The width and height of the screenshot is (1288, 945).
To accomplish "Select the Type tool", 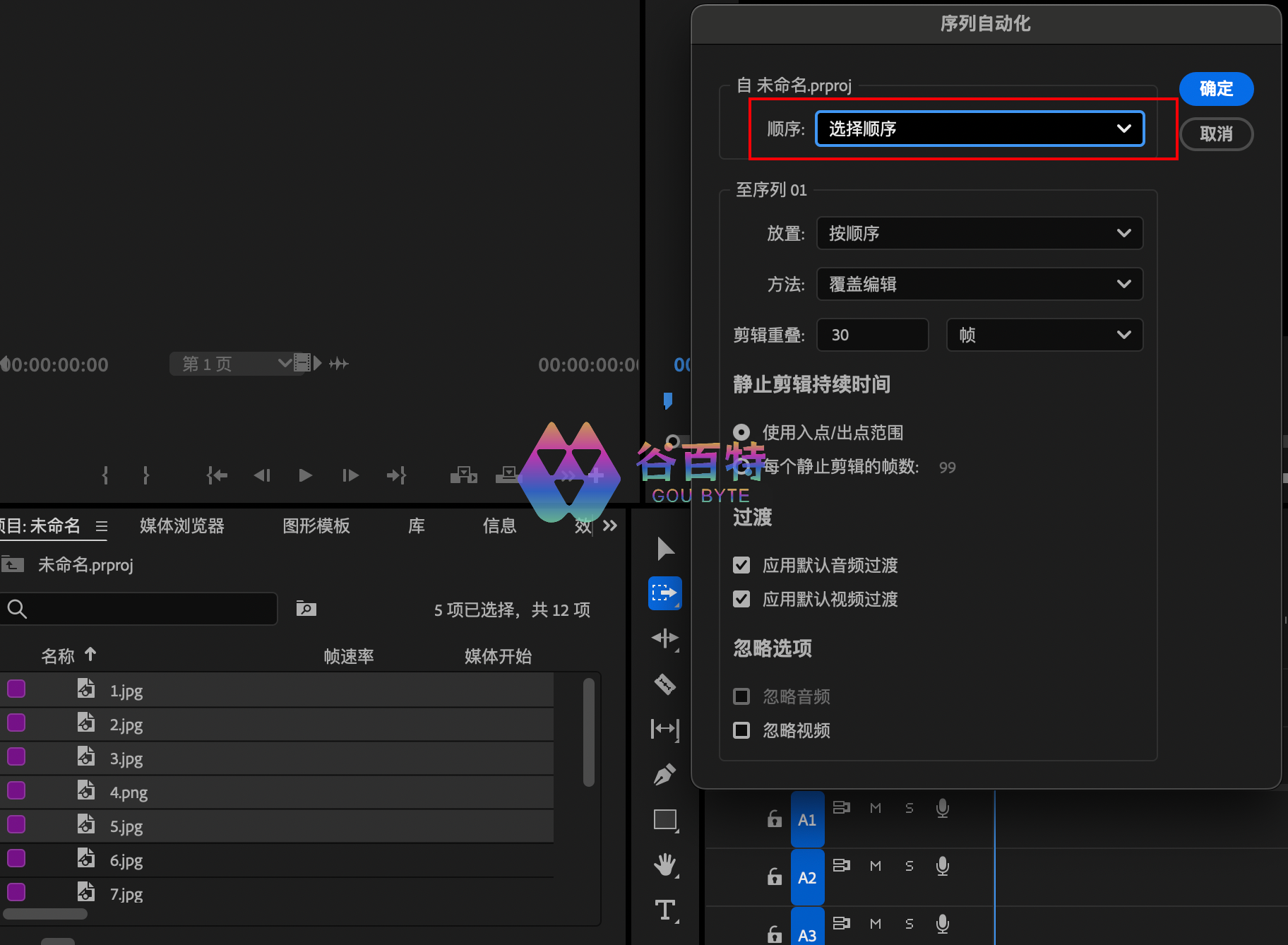I will pos(664,910).
